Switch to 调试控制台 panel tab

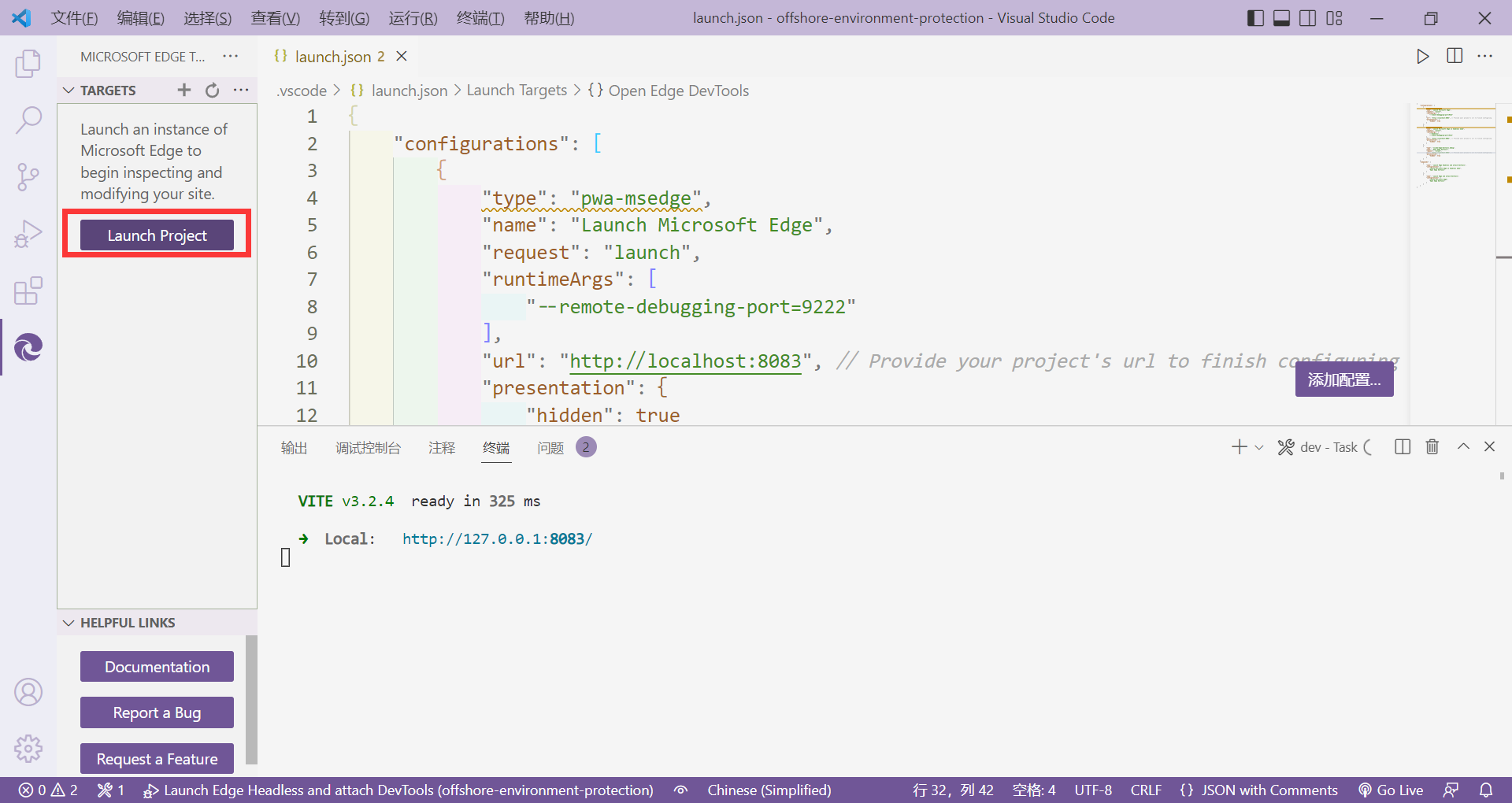tap(368, 447)
